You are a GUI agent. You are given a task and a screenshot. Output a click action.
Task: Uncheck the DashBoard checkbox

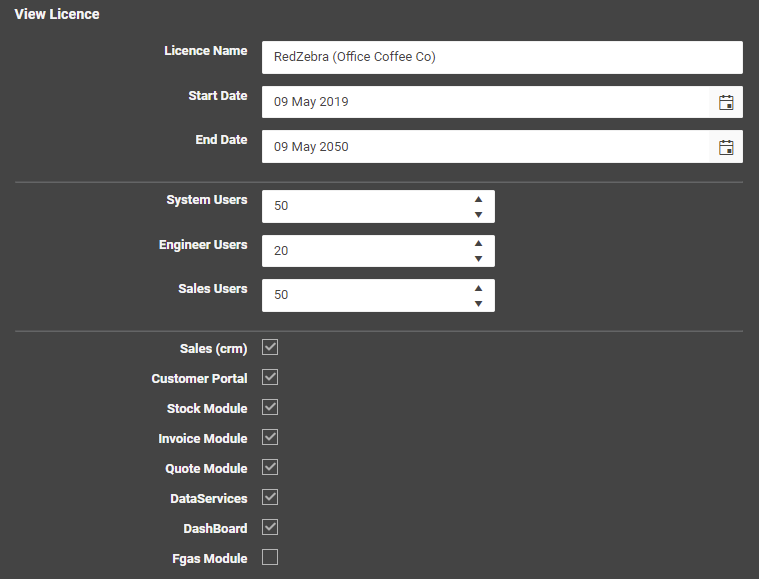270,527
